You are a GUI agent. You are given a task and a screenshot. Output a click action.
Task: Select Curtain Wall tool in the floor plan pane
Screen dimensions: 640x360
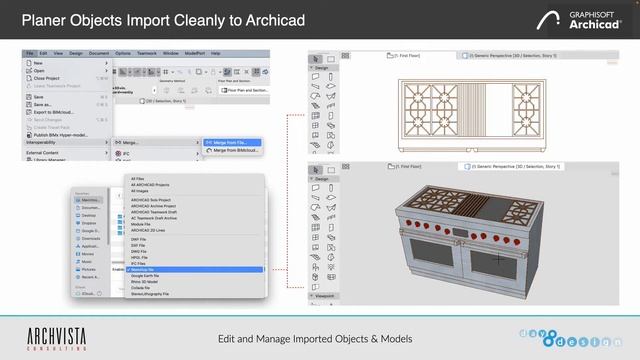pos(315,116)
